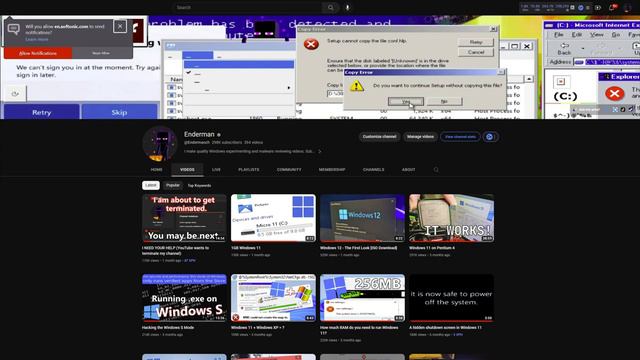
Task: Open the 256MB RAM video thumbnail
Action: pos(362,298)
